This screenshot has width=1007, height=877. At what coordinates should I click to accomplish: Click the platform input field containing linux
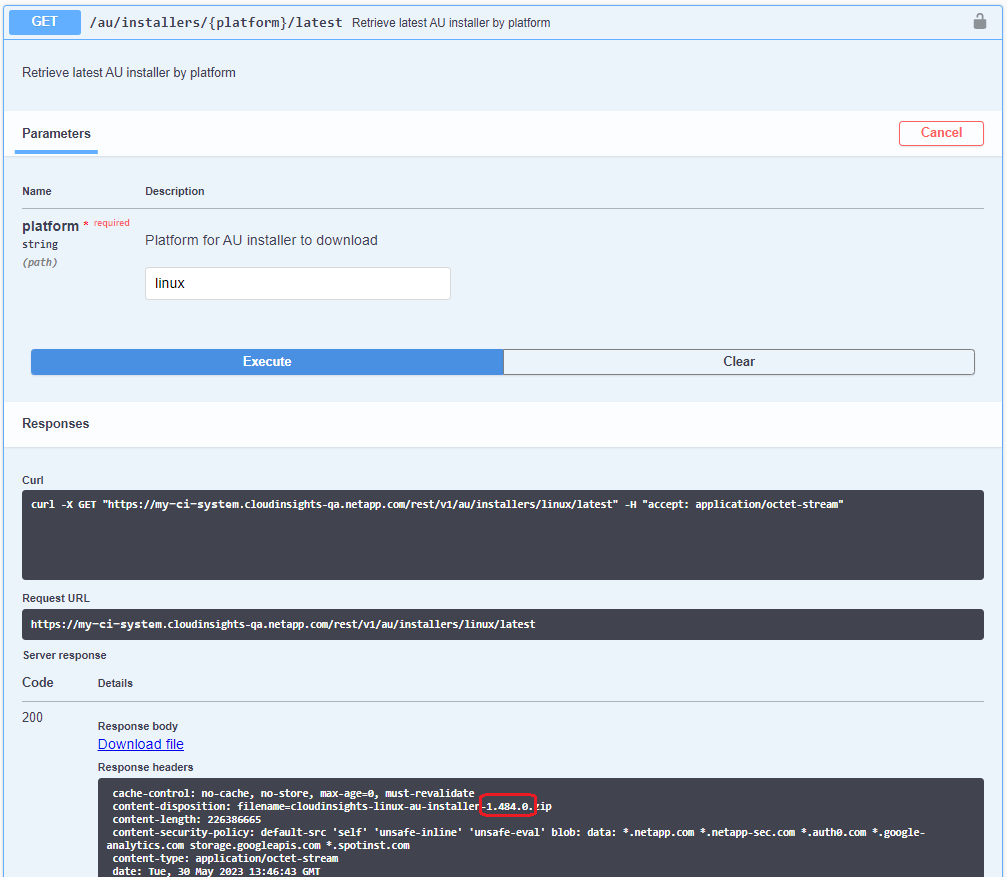[x=297, y=283]
